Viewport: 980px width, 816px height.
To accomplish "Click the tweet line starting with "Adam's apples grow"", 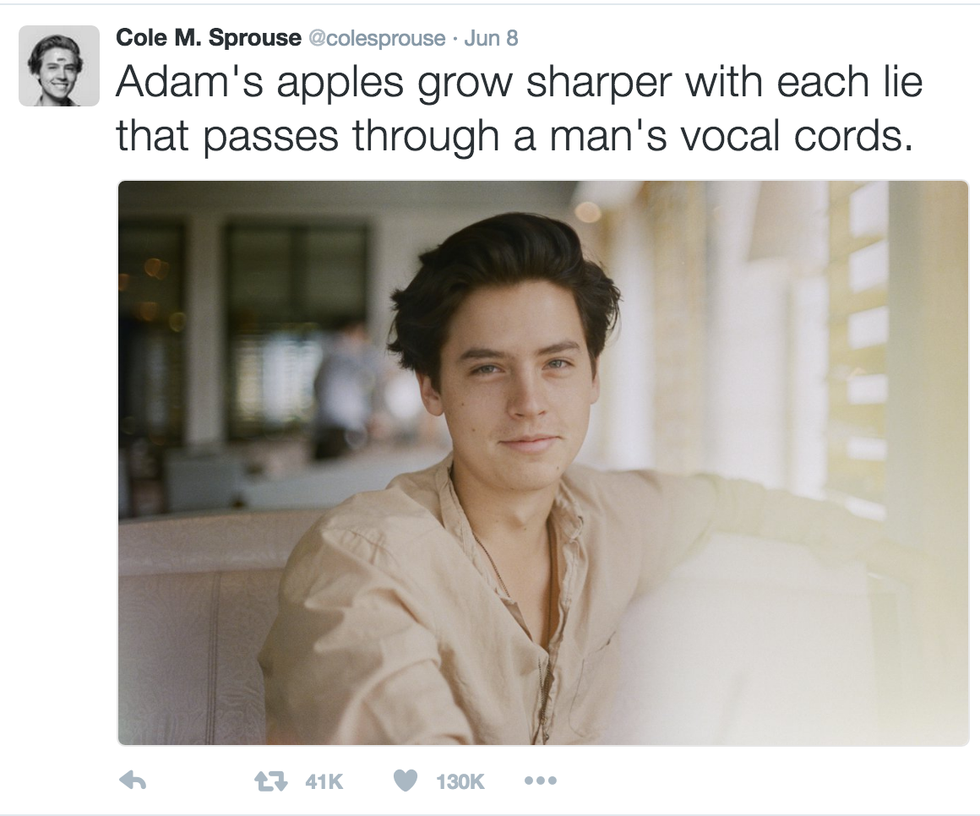I will (519, 84).
